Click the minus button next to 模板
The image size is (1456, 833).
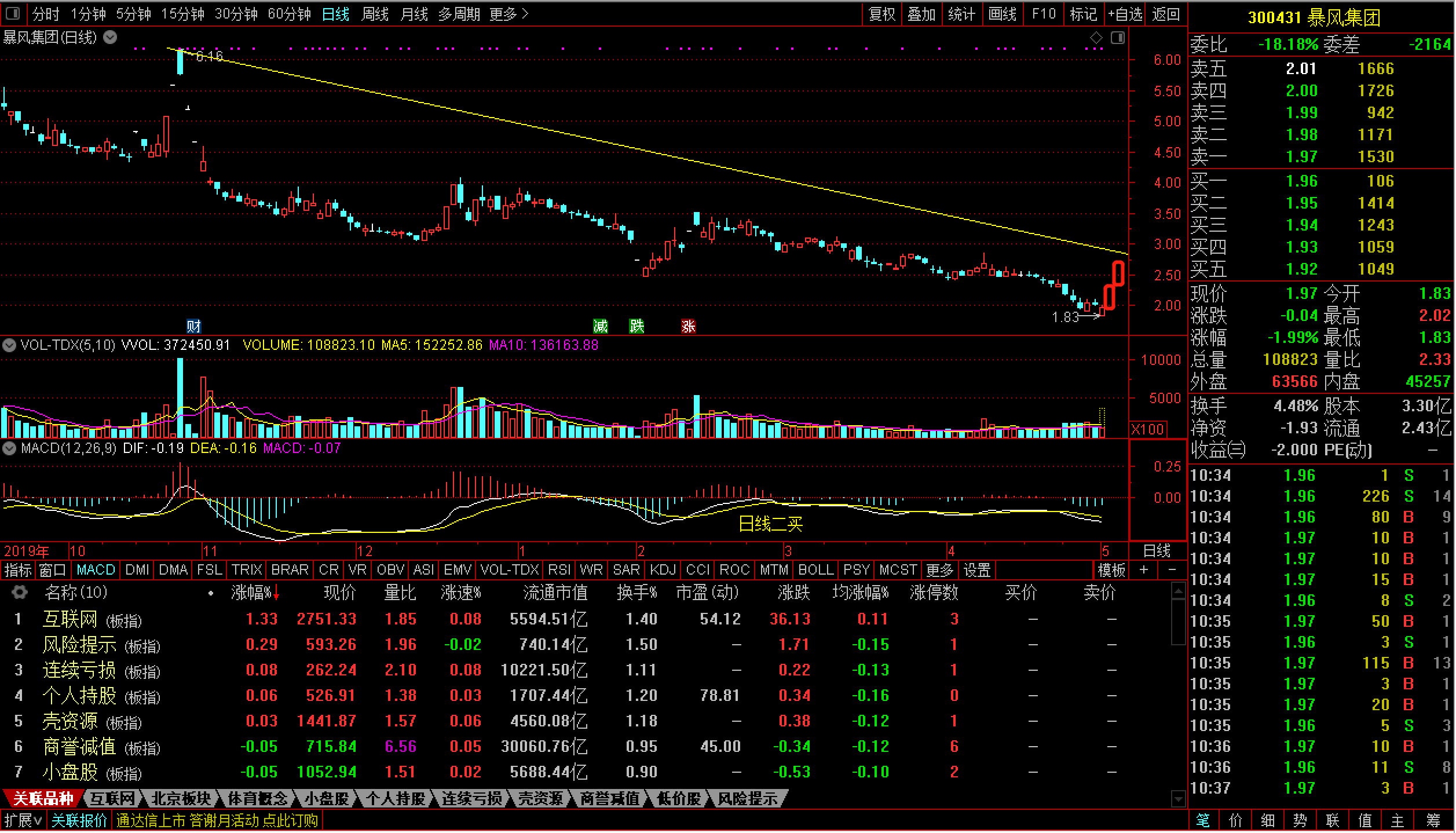tap(1172, 570)
